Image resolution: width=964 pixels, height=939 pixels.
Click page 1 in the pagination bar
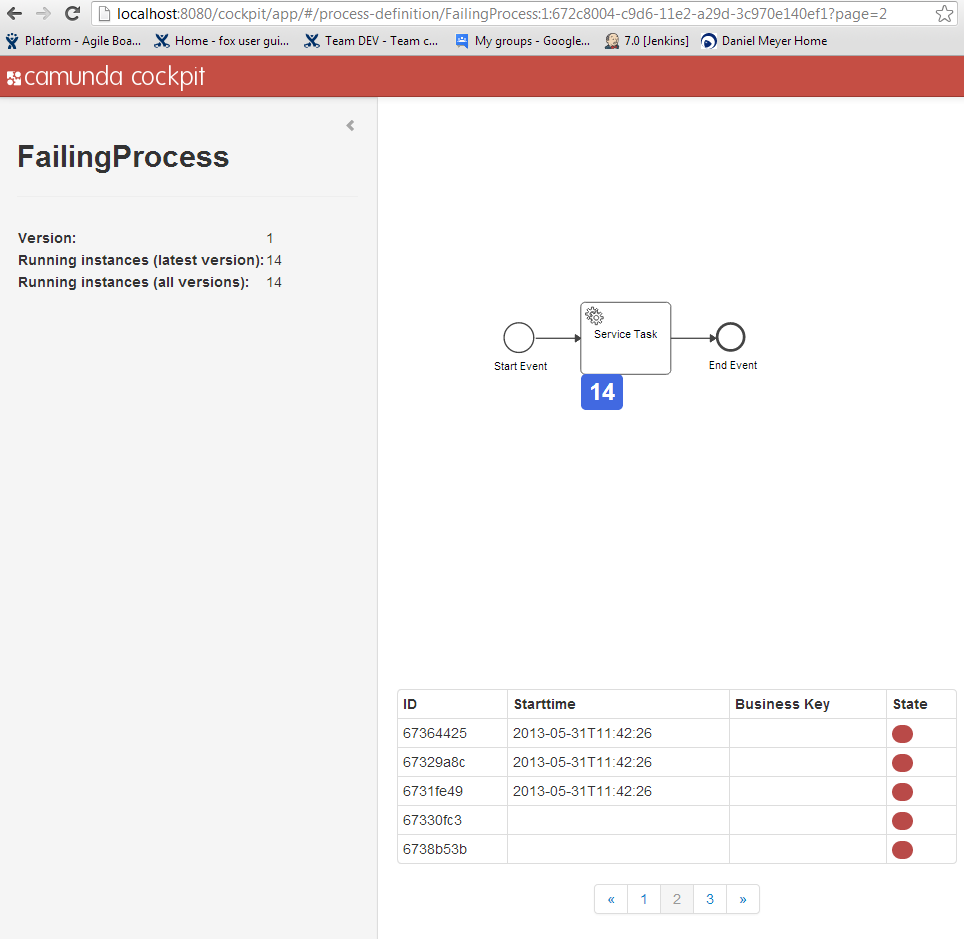643,898
